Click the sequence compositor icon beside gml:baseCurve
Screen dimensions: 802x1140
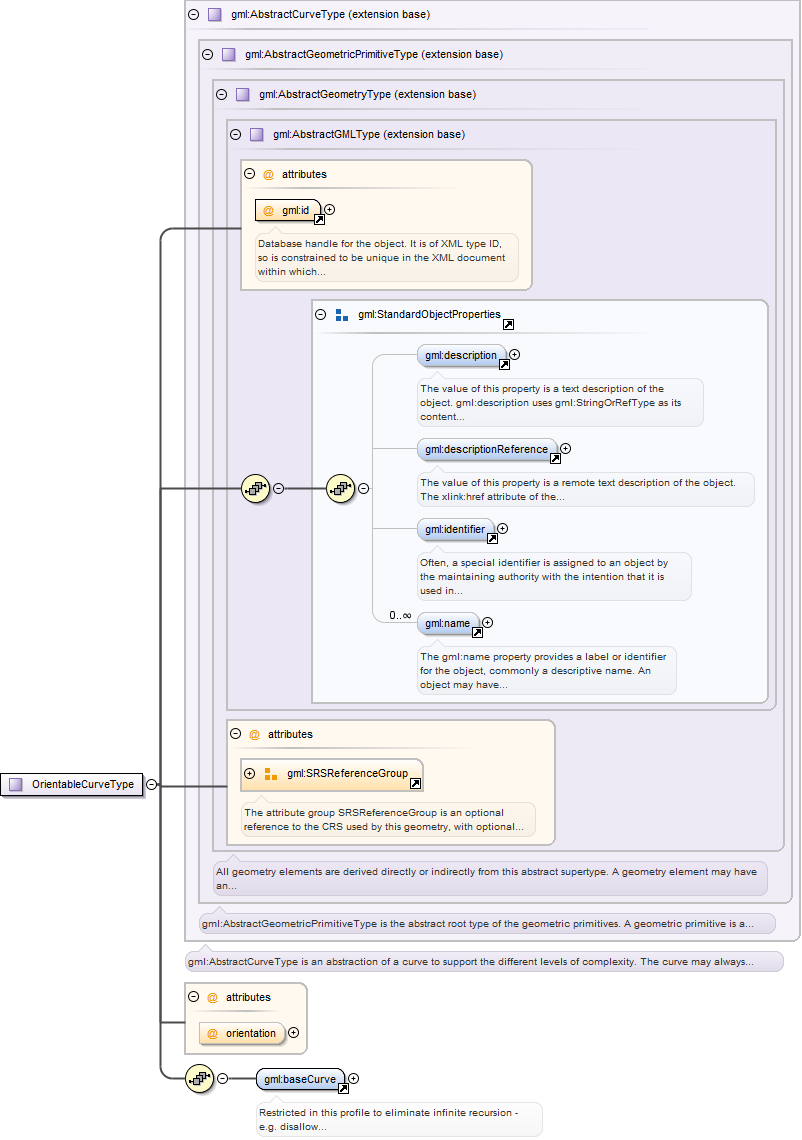click(x=200, y=1079)
